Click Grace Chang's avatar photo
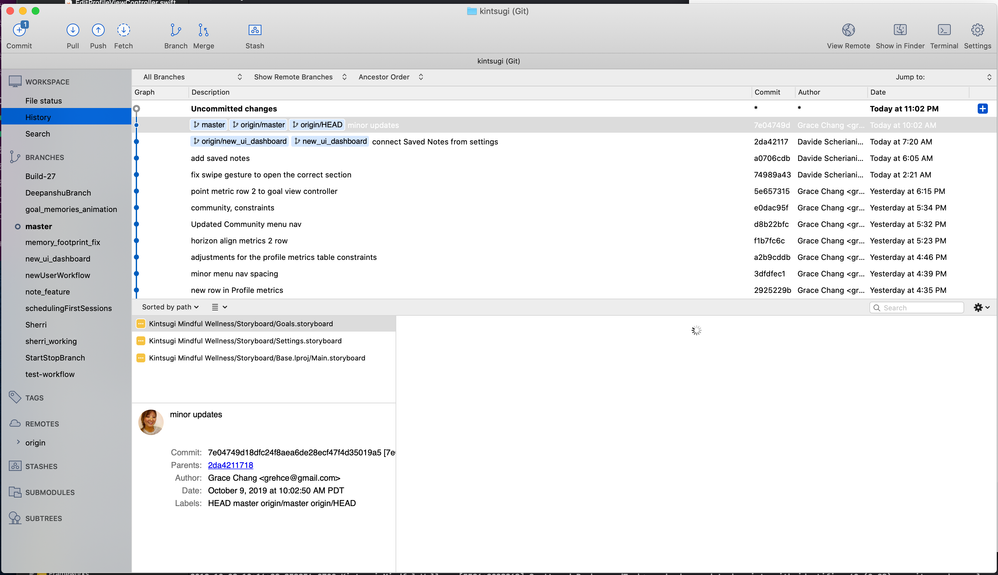The image size is (998, 575). [x=151, y=422]
